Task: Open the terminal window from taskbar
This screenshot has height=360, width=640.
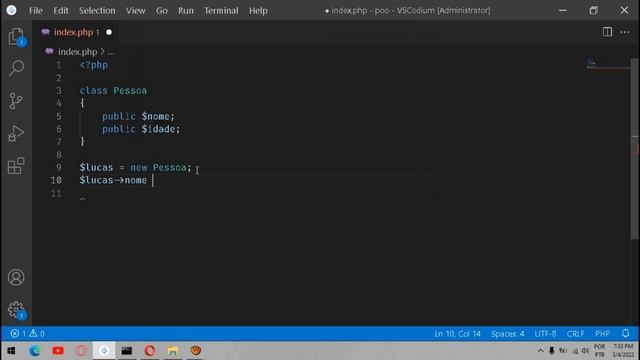Action: pos(127,351)
